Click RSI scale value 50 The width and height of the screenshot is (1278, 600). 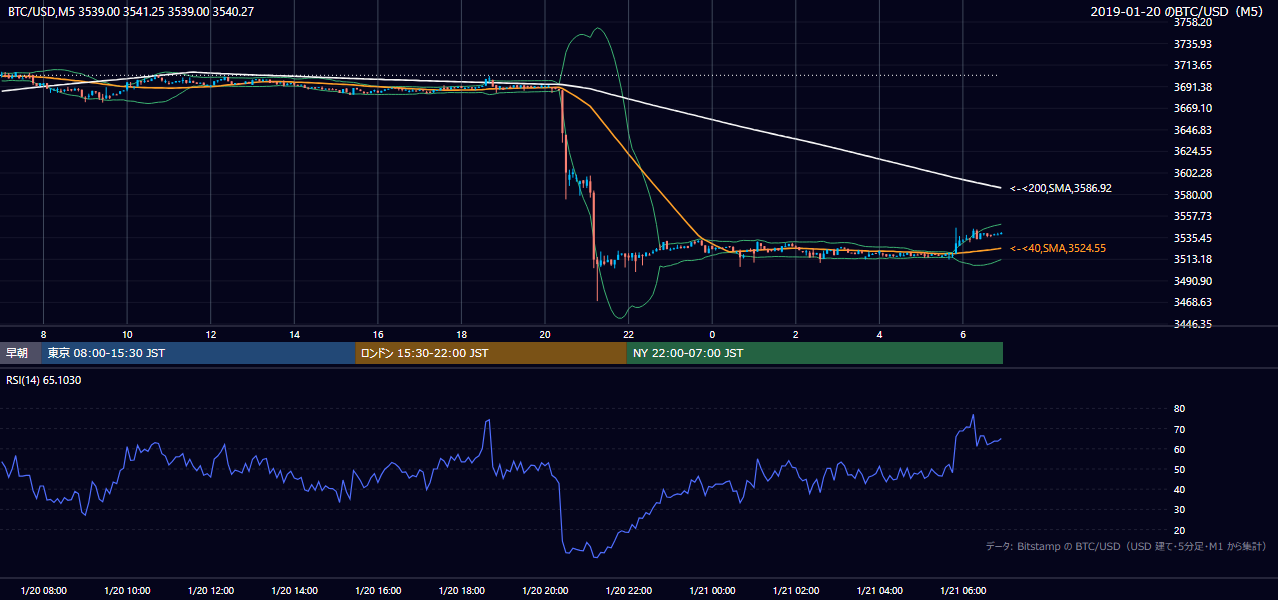point(1179,469)
